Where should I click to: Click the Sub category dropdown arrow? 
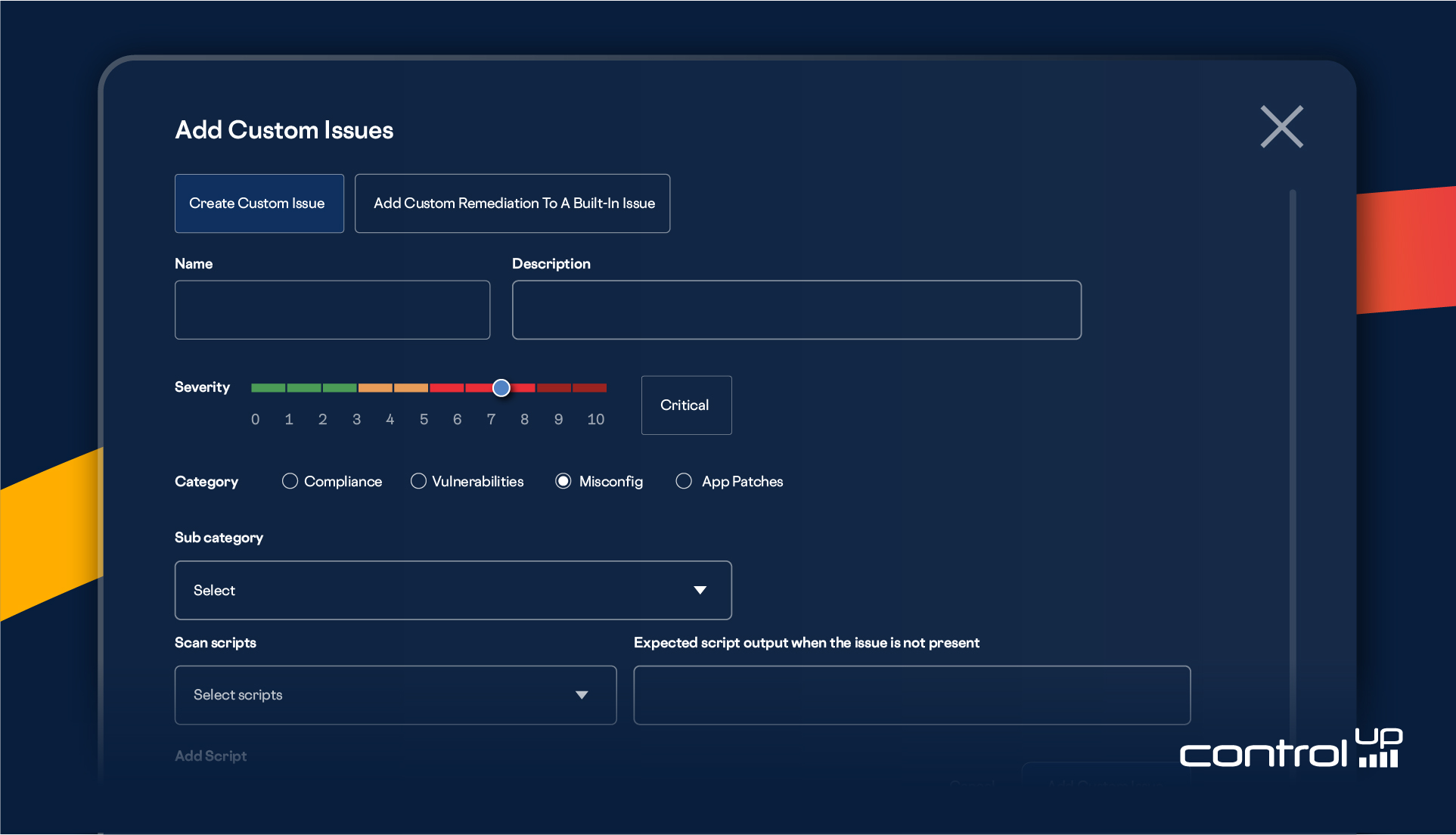[x=700, y=590]
